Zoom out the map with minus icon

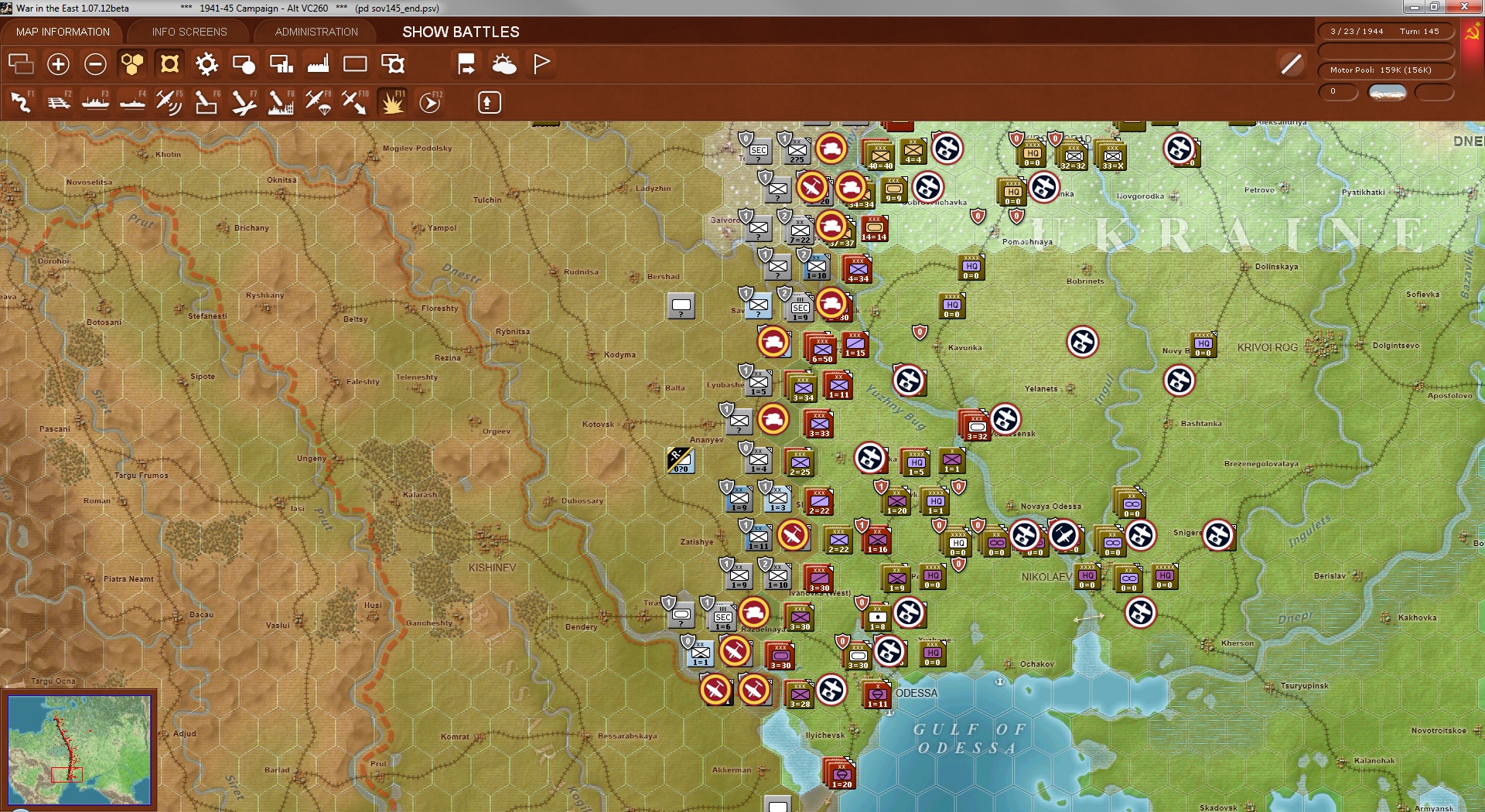(x=95, y=64)
